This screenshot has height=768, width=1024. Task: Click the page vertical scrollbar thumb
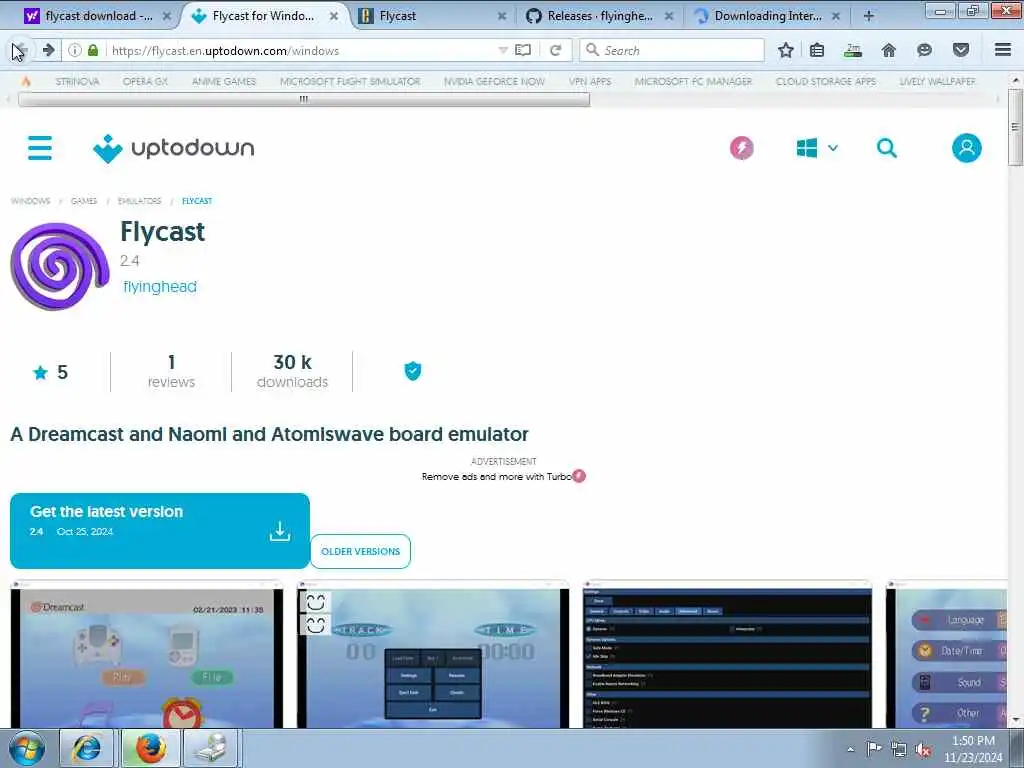tap(1015, 127)
